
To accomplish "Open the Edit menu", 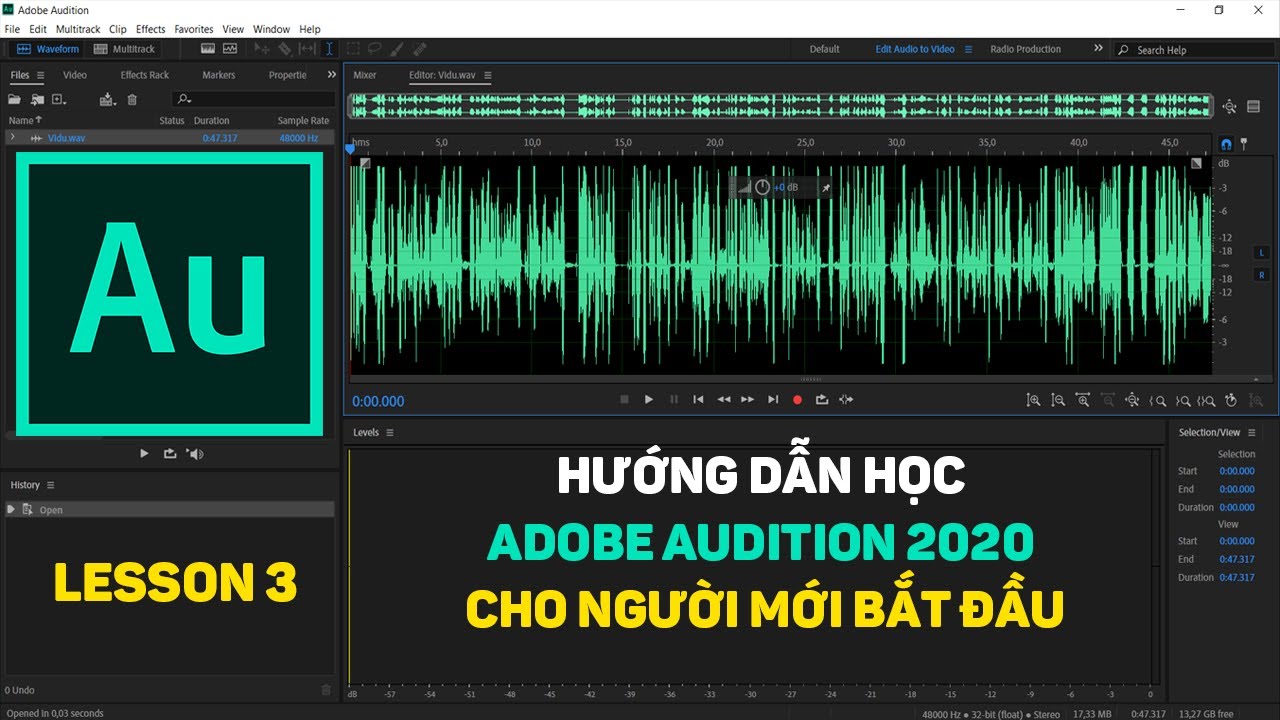I will (x=38, y=29).
